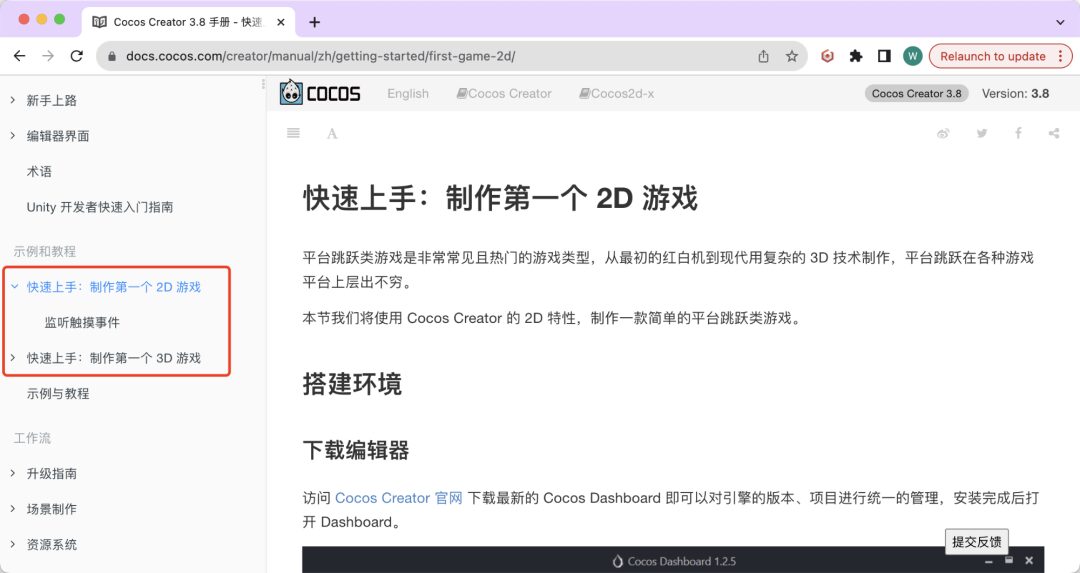The image size is (1080, 573).
Task: Share the page to Weibo
Action: pyautogui.click(x=942, y=133)
